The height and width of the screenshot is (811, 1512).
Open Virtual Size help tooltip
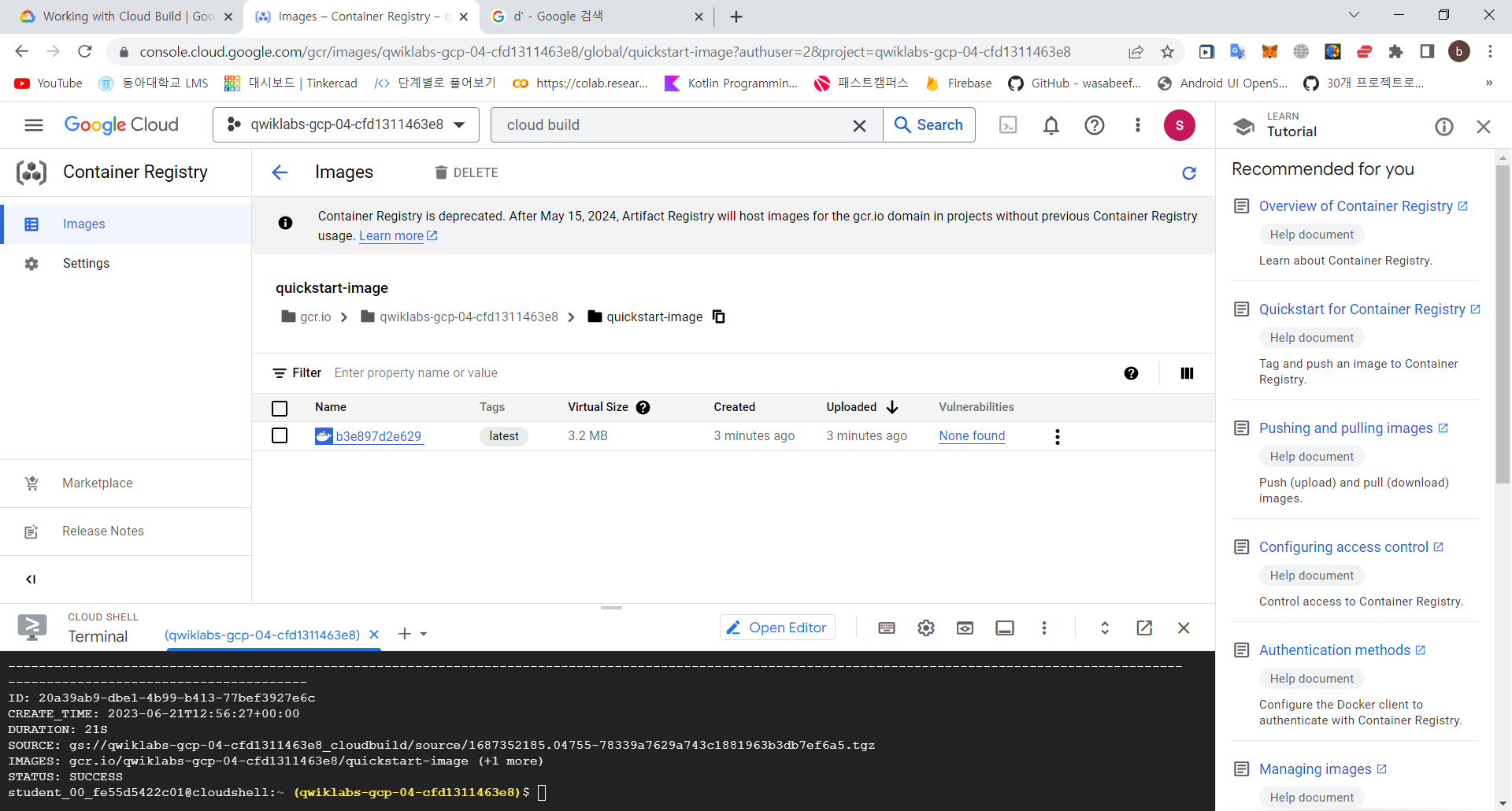(643, 408)
